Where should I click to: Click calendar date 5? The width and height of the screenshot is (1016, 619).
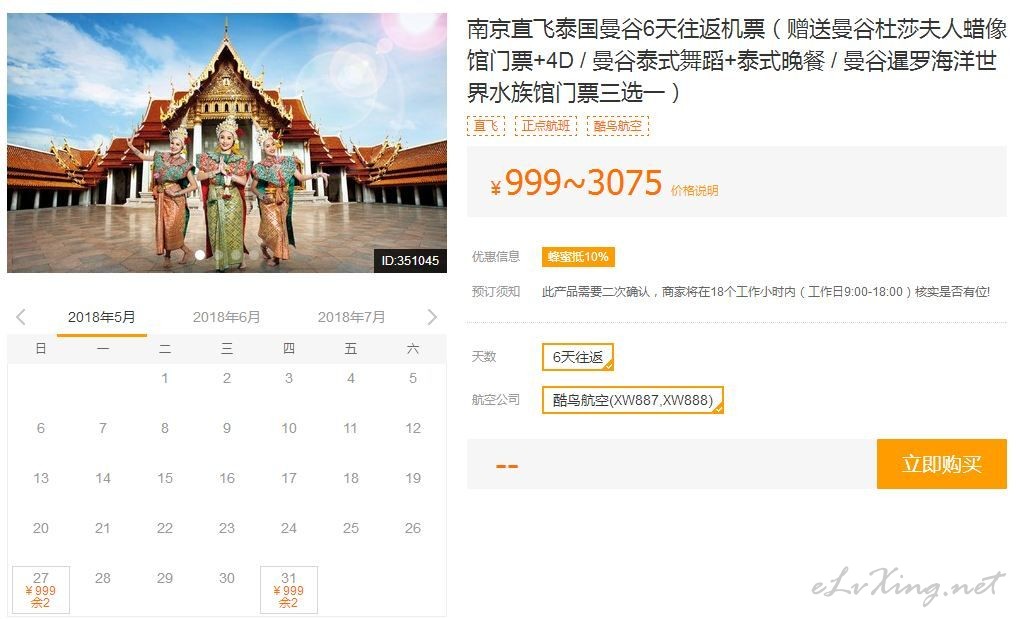click(x=413, y=378)
